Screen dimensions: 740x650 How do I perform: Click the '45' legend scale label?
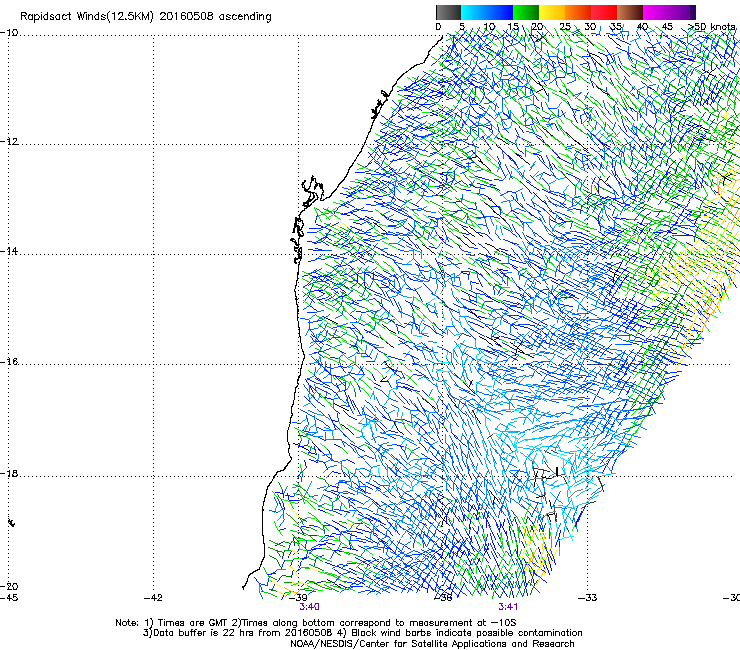click(x=667, y=27)
